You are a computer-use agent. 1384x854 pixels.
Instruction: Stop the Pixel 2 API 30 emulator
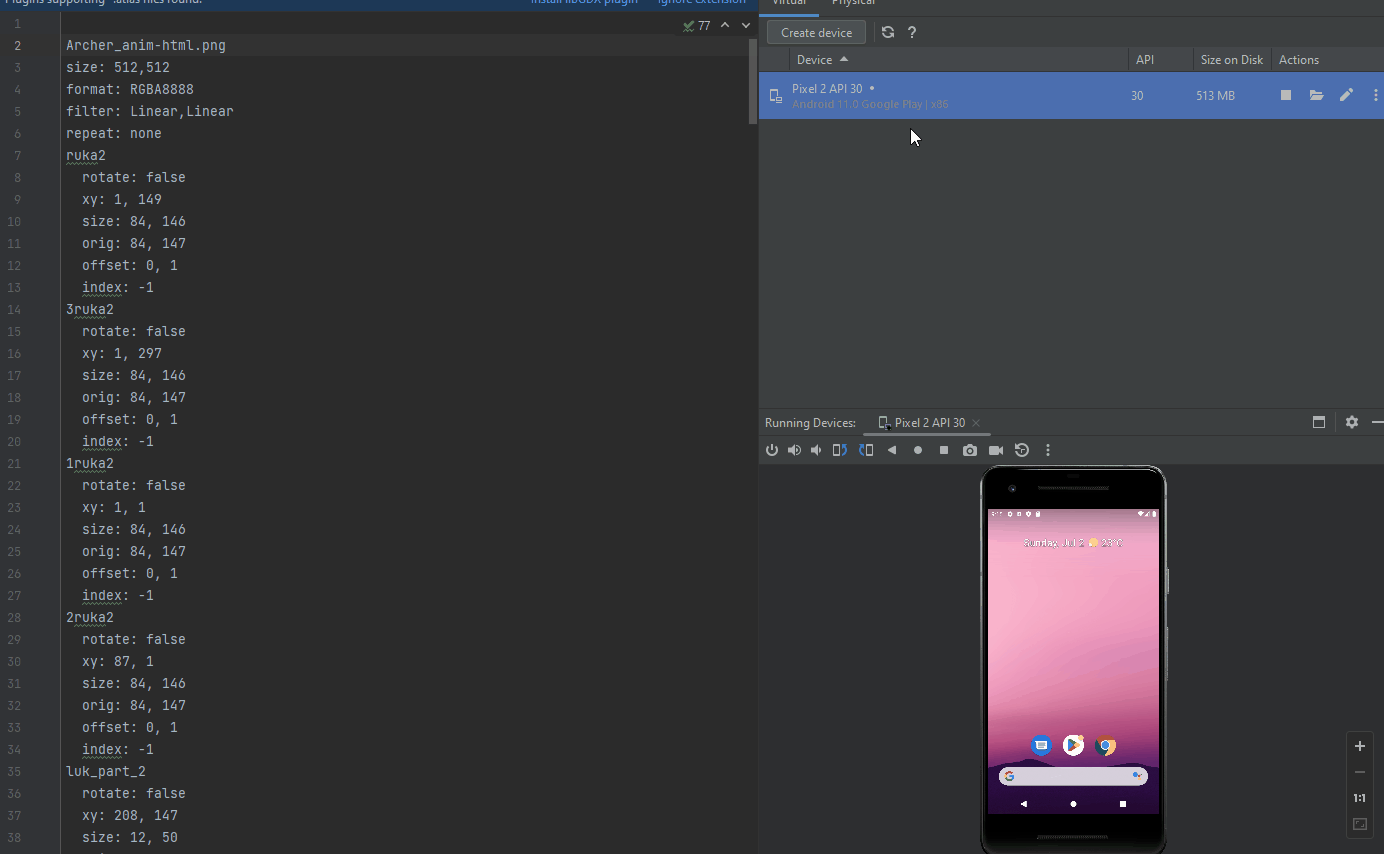pyautogui.click(x=1286, y=95)
